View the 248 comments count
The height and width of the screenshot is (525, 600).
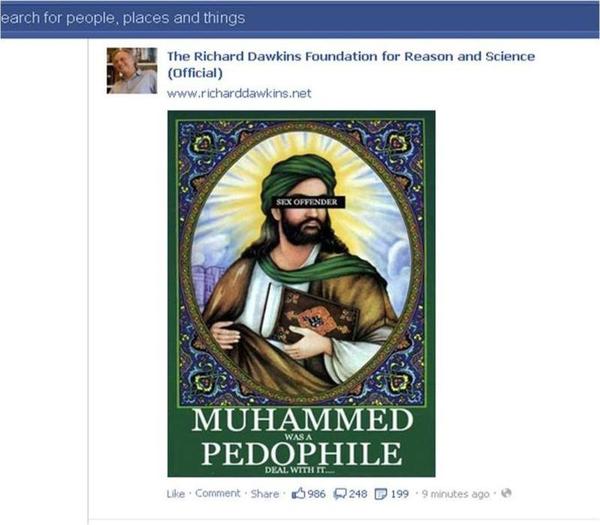358,494
